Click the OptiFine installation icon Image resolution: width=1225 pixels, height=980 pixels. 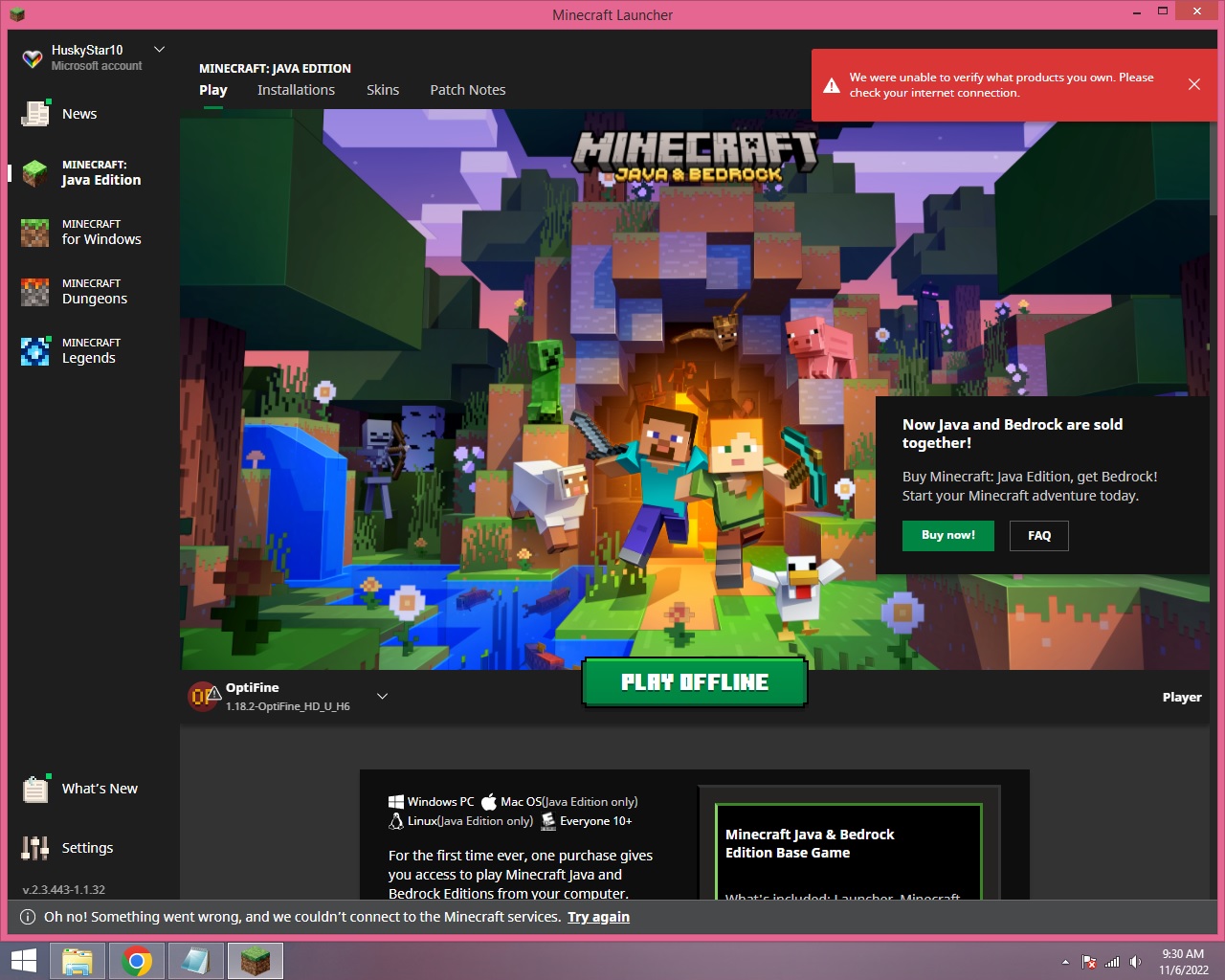(204, 696)
